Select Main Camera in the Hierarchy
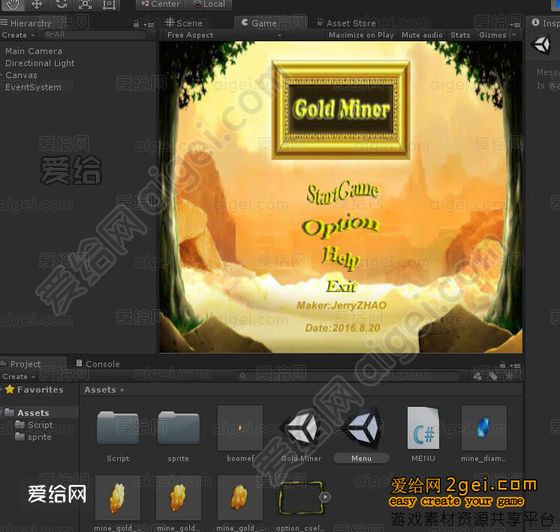 (x=34, y=51)
